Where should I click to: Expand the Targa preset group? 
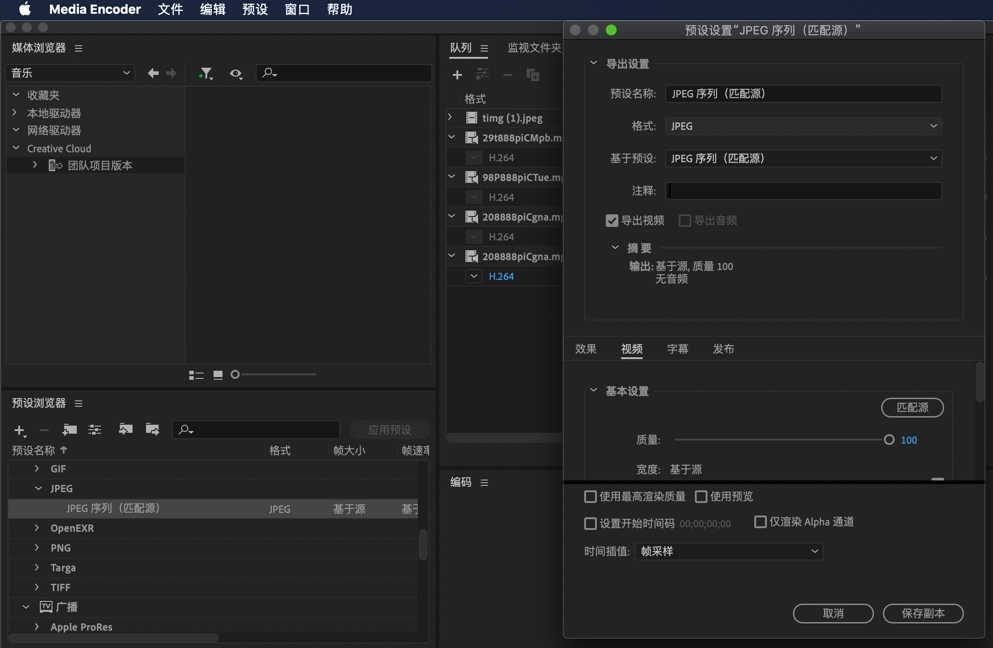coord(37,568)
